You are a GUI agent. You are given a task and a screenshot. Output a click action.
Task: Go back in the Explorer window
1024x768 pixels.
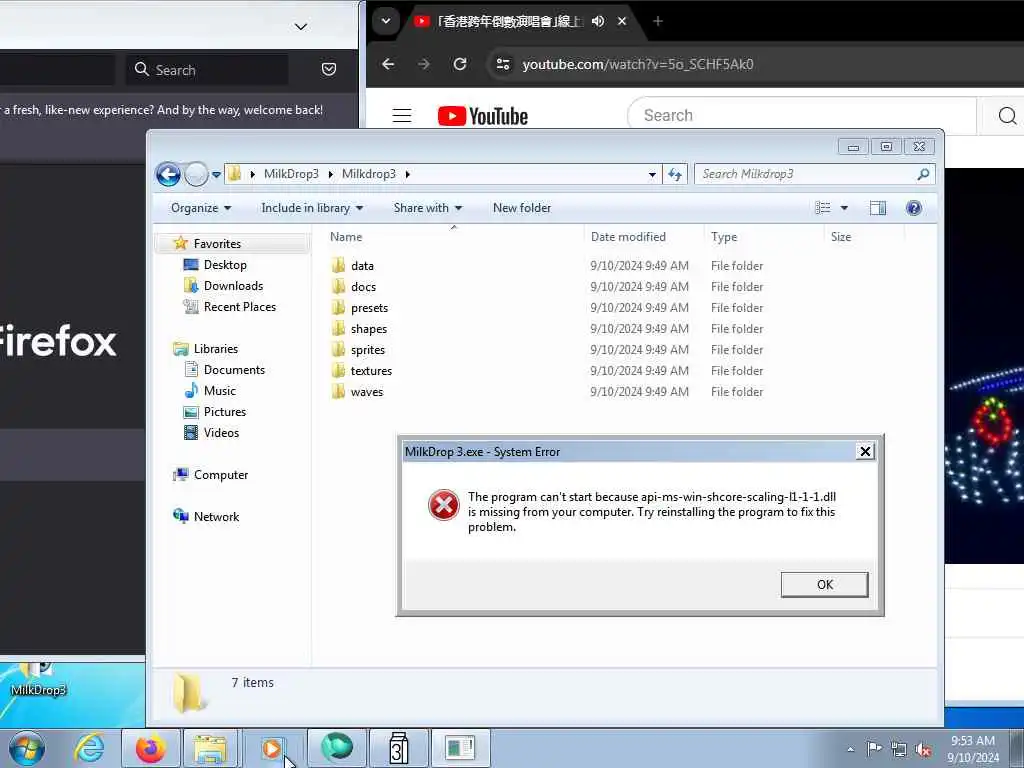(x=168, y=174)
